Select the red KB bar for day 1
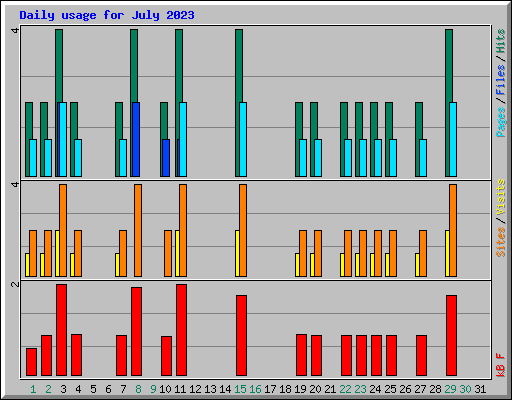The image size is (512, 400). (31, 362)
